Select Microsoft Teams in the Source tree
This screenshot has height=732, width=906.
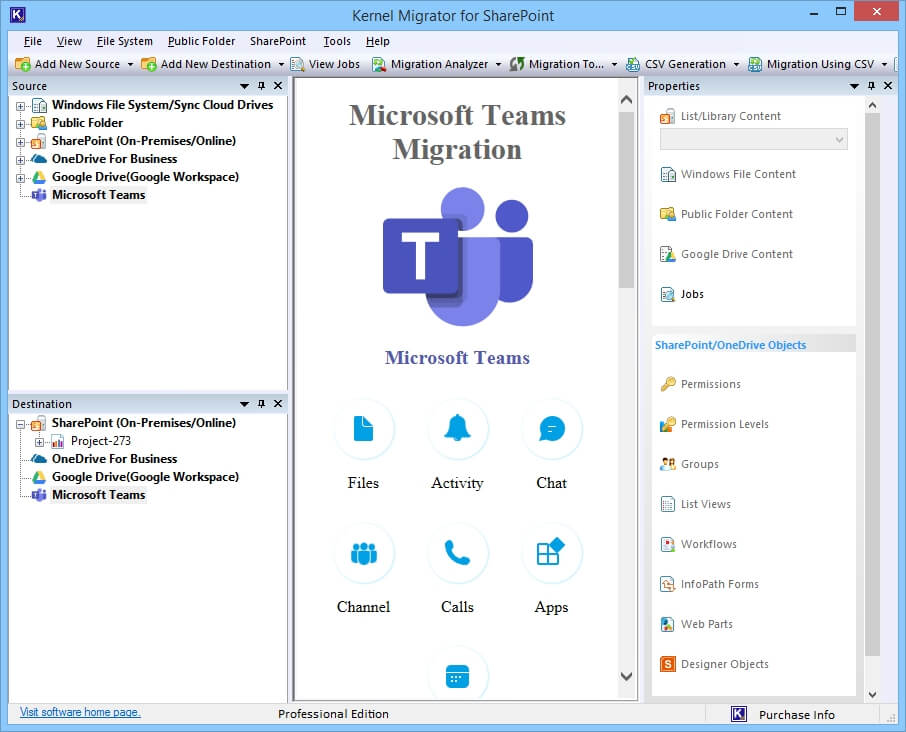[98, 195]
